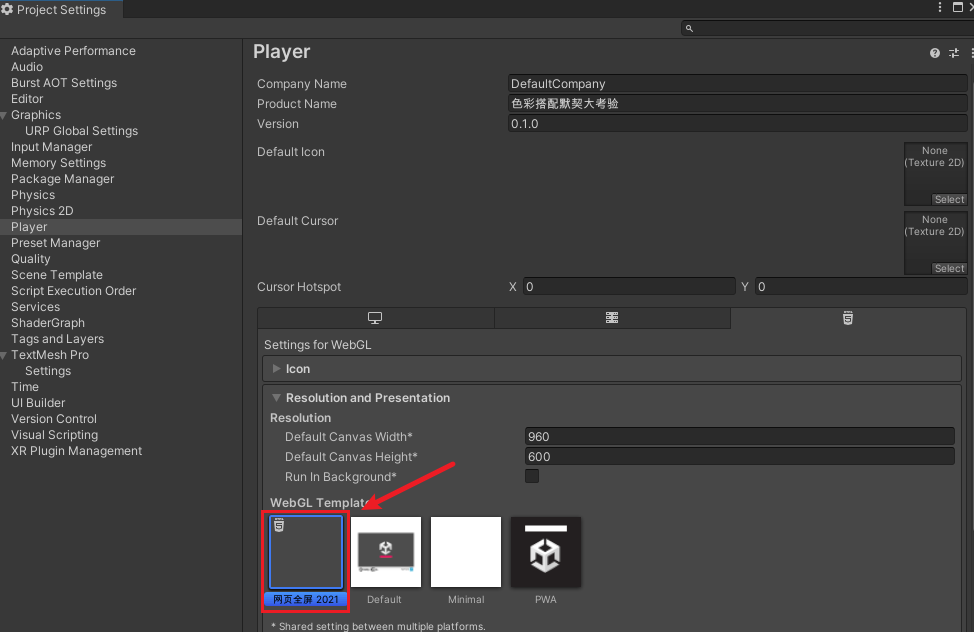Screen dimensions: 974x632
Task: Open Tags and Layers settings
Action: [x=57, y=339]
